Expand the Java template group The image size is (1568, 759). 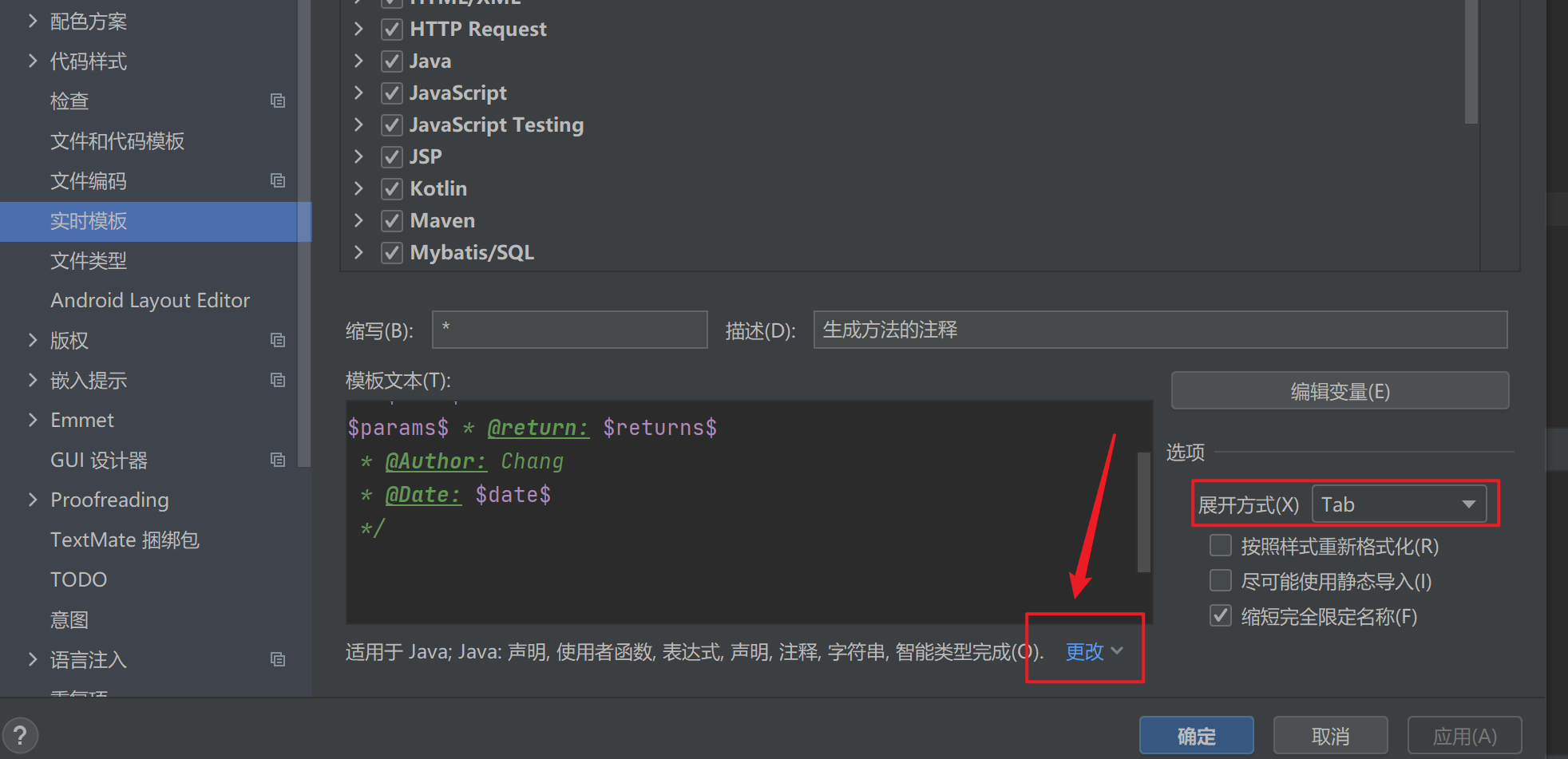(x=358, y=61)
